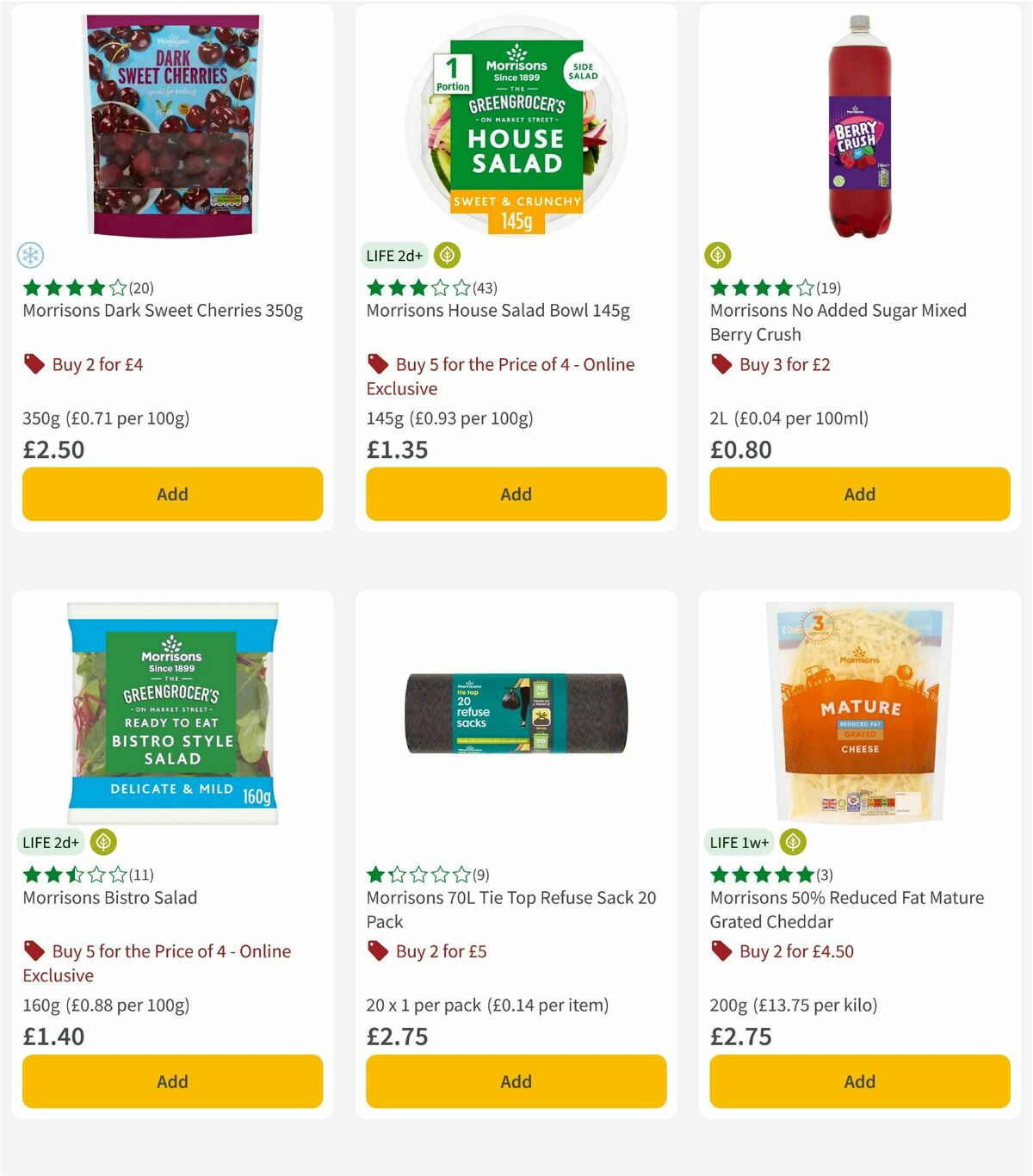
Task: Click the LIFE 2d+ badge on House Salad
Action: [393, 256]
